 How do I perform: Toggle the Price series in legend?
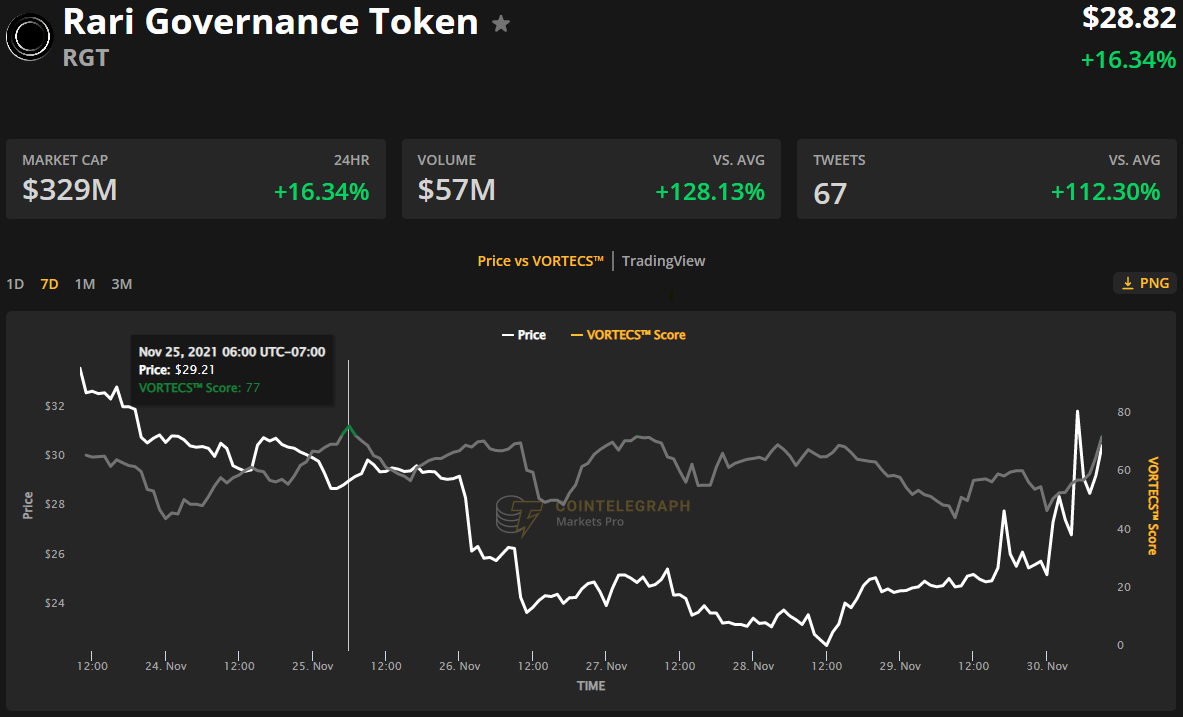coord(523,335)
